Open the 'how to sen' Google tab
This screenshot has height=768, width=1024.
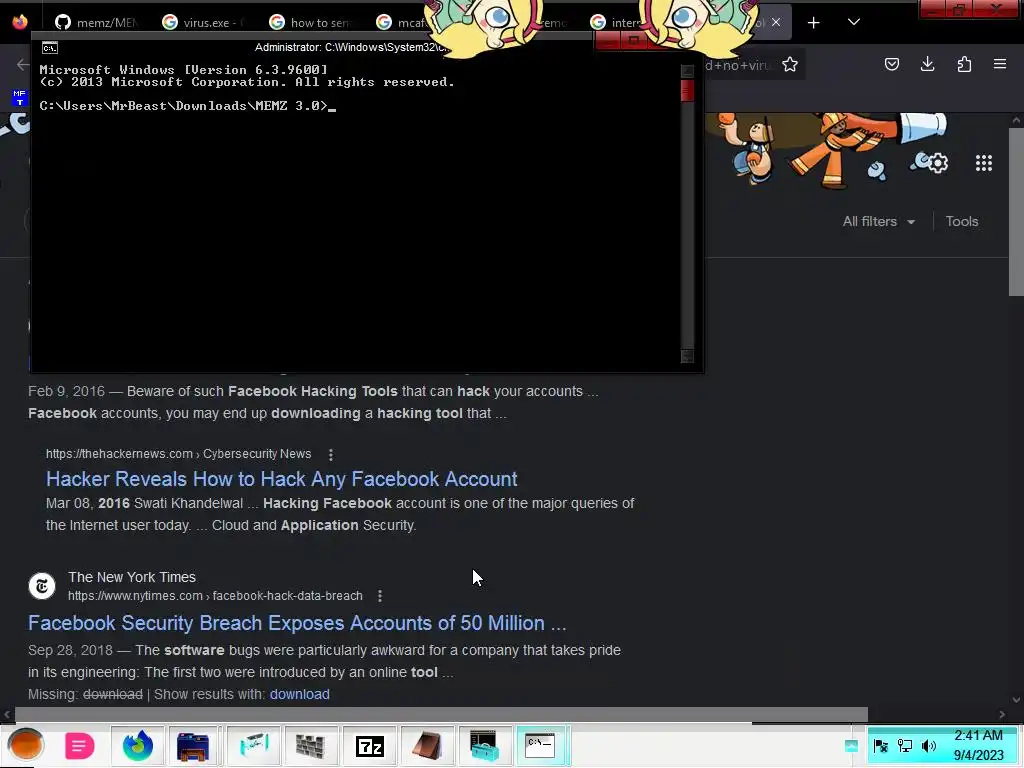click(310, 22)
